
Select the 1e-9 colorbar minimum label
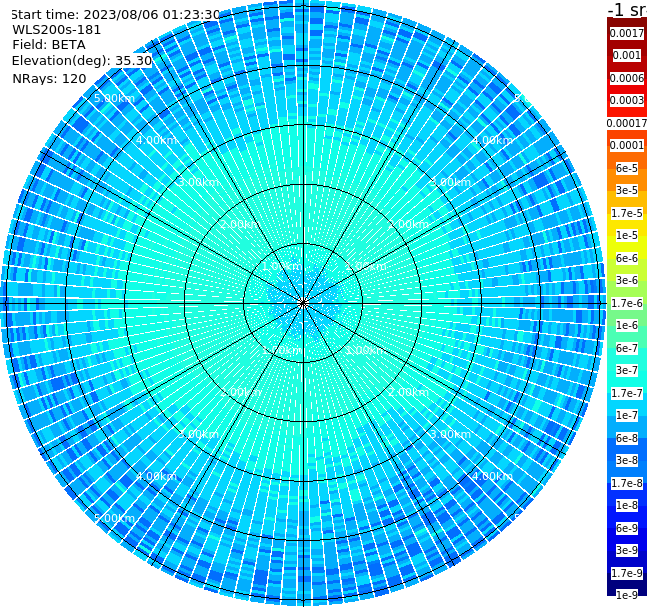pos(627,595)
